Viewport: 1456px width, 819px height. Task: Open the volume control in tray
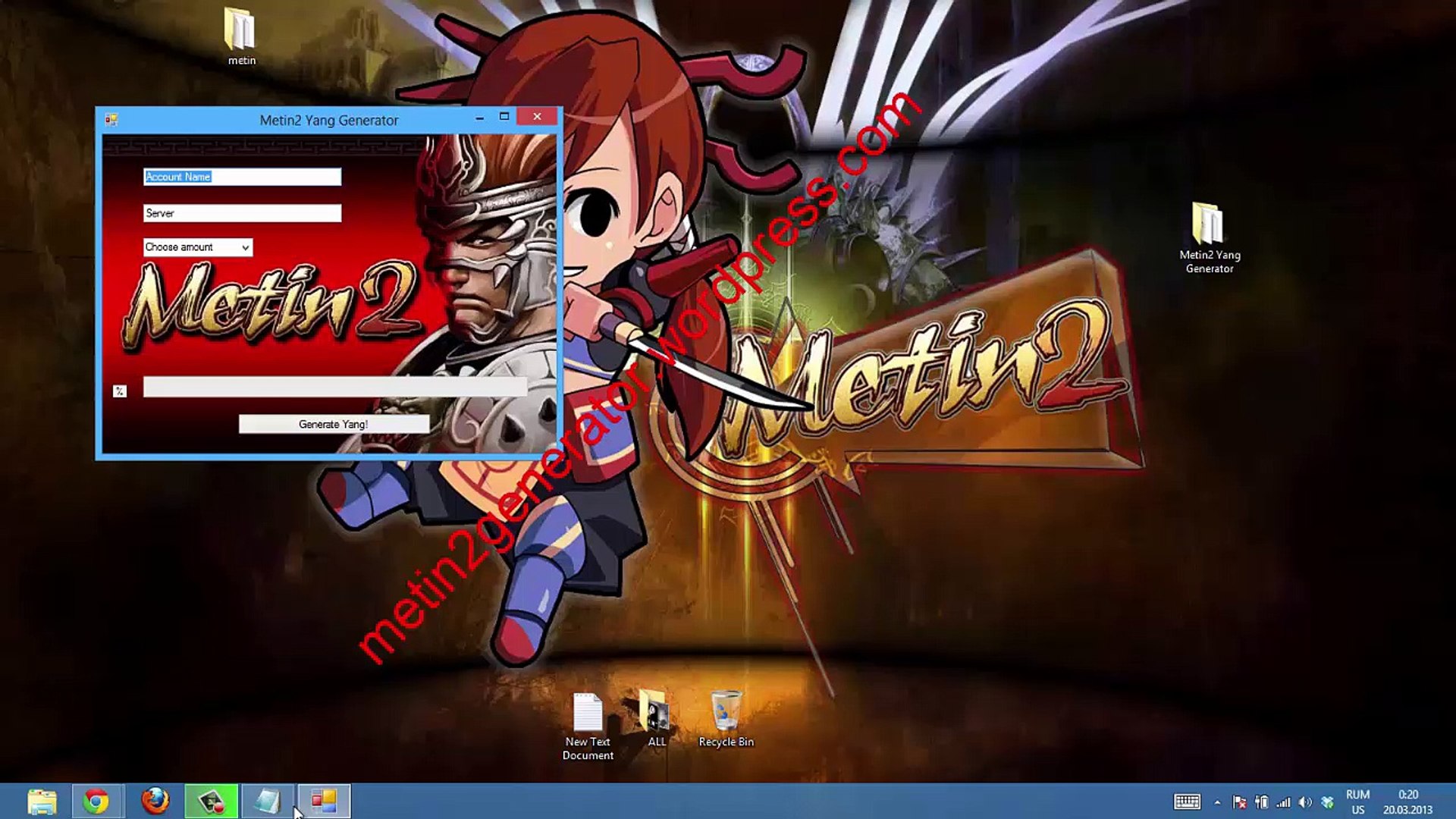click(1304, 802)
